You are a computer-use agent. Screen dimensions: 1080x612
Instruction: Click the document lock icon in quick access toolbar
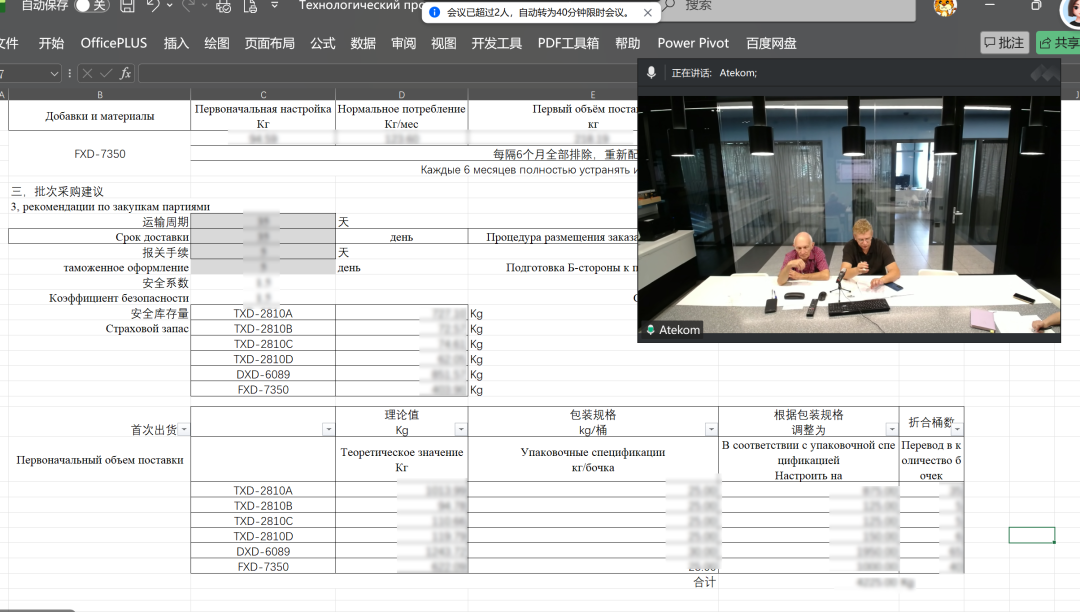[x=251, y=6]
